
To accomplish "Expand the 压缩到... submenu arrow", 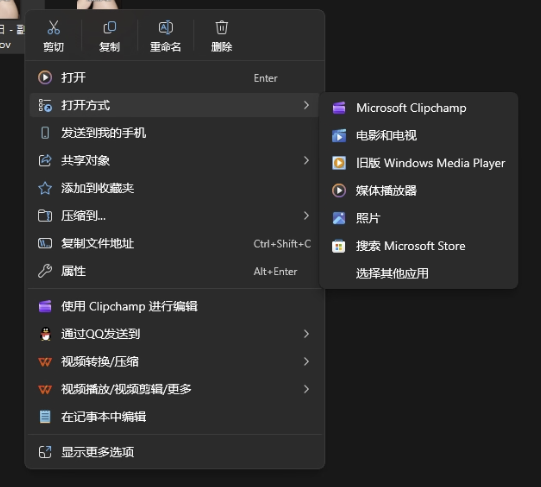I will pos(306,216).
